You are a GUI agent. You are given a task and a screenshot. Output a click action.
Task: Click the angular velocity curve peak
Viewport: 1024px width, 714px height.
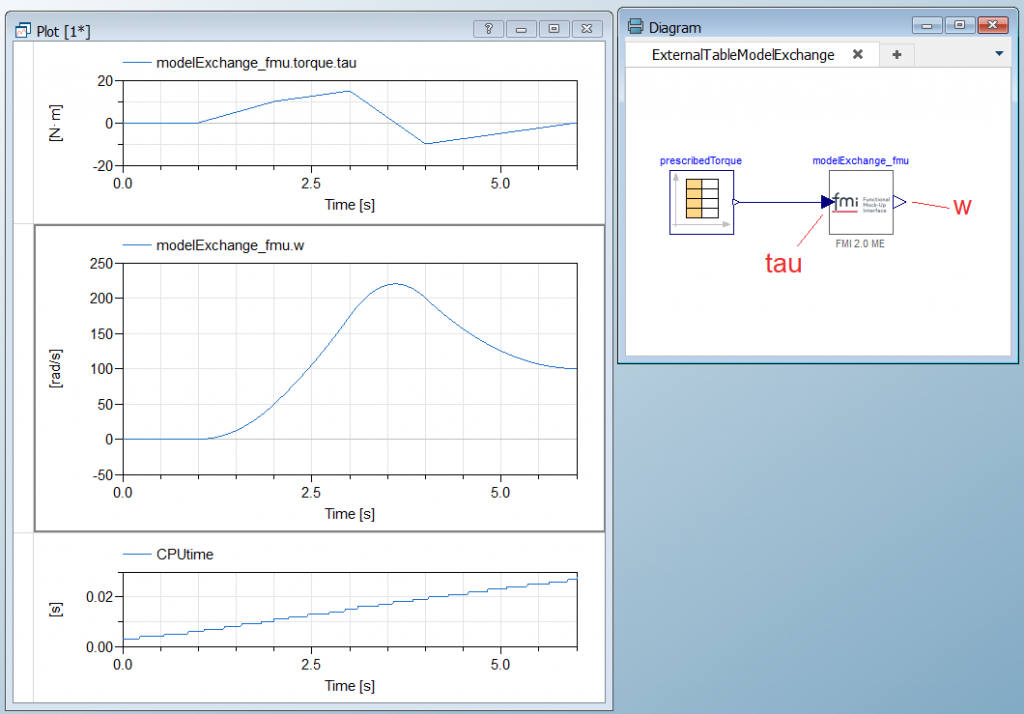click(396, 284)
